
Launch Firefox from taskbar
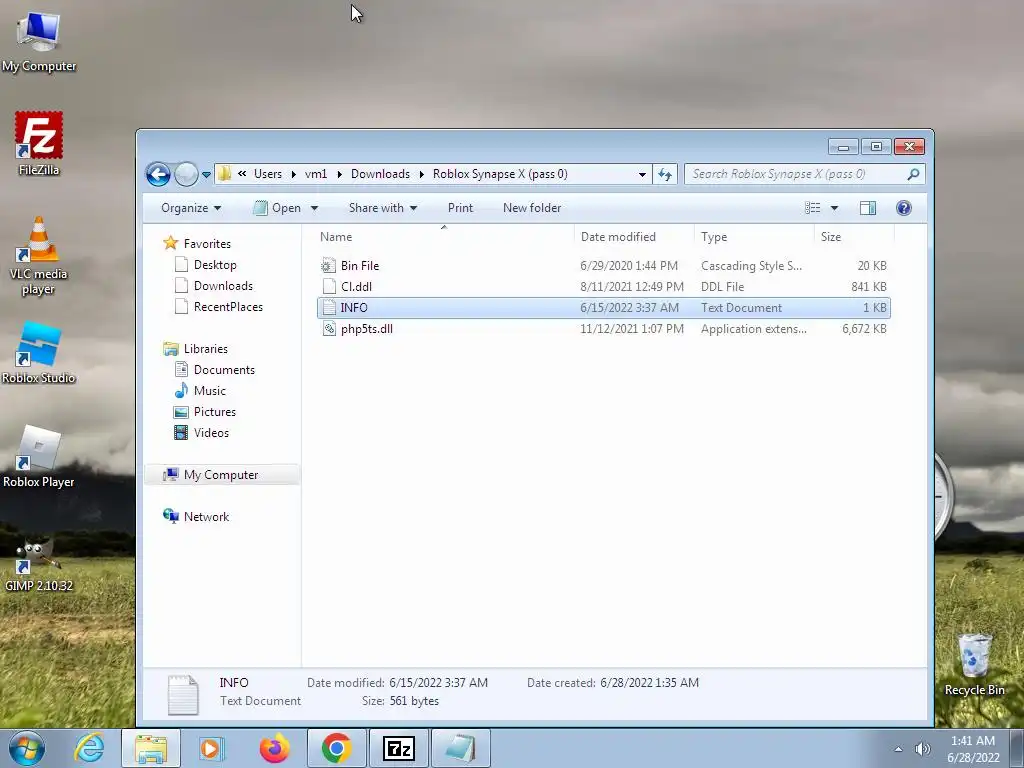click(274, 748)
